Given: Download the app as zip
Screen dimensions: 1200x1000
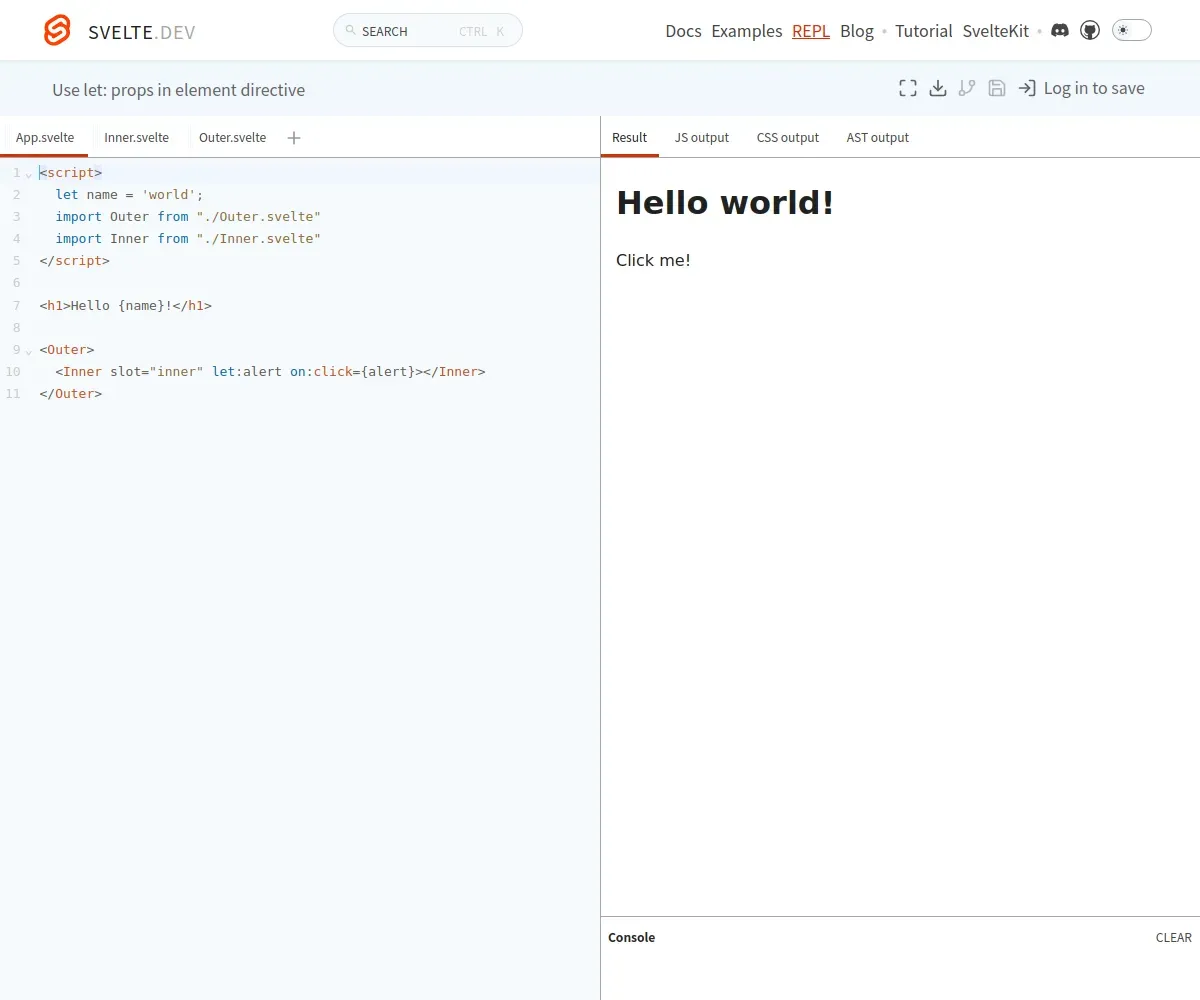Looking at the screenshot, I should tap(938, 88).
